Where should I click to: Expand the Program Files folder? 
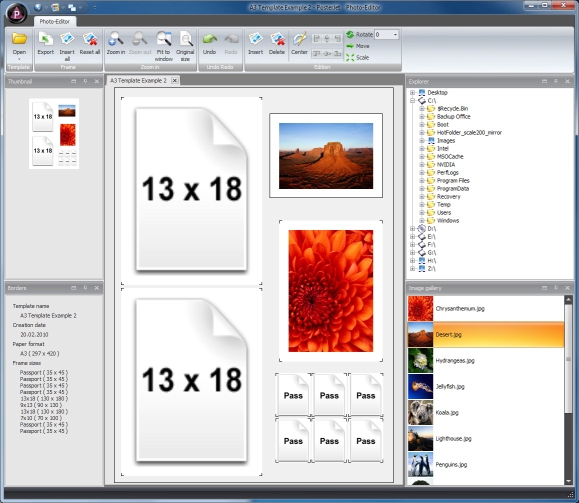[422, 181]
